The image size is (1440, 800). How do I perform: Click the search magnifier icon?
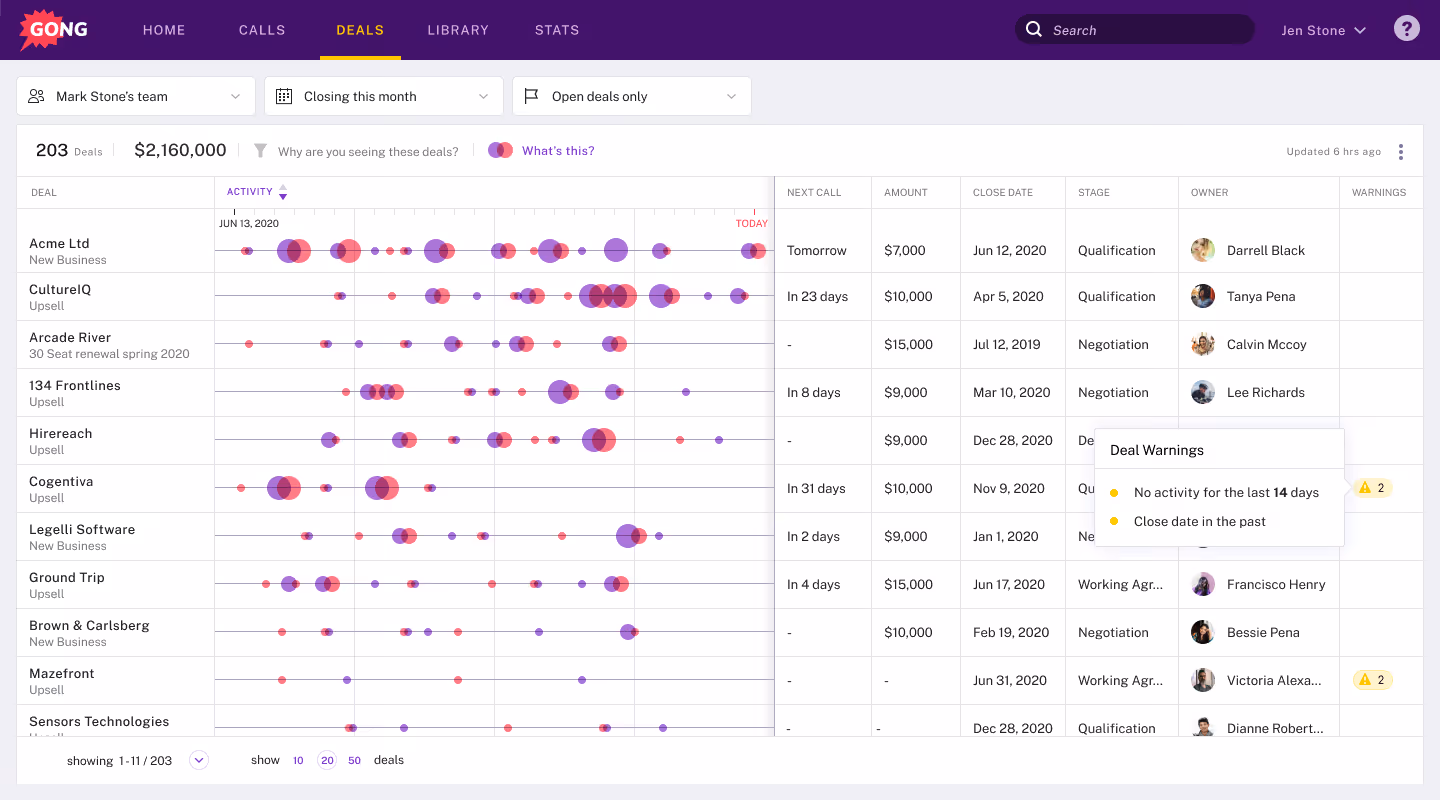pyautogui.click(x=1034, y=29)
